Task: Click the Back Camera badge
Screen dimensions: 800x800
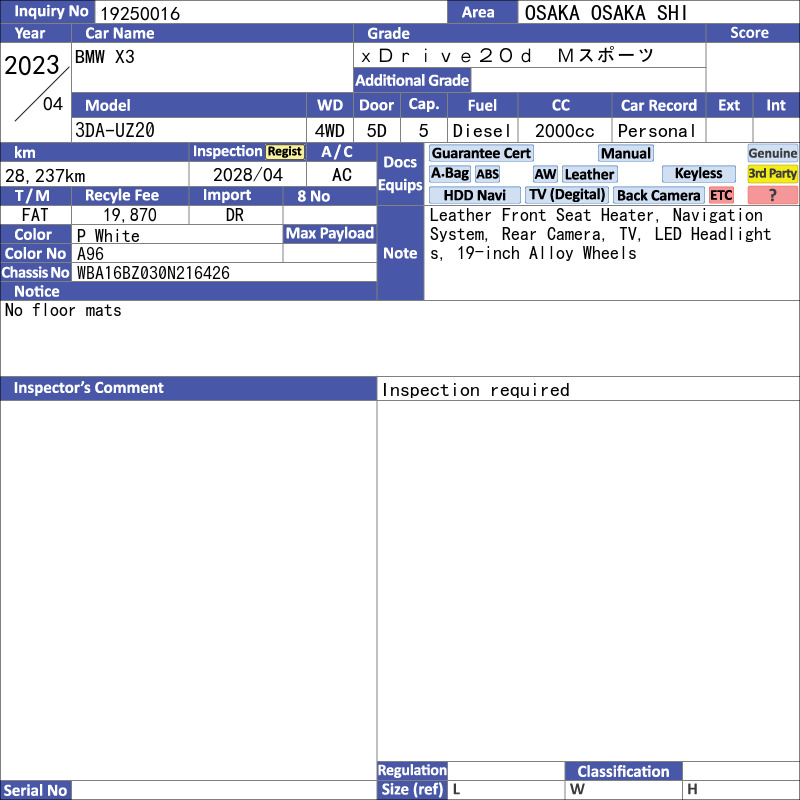Action: (x=658, y=195)
